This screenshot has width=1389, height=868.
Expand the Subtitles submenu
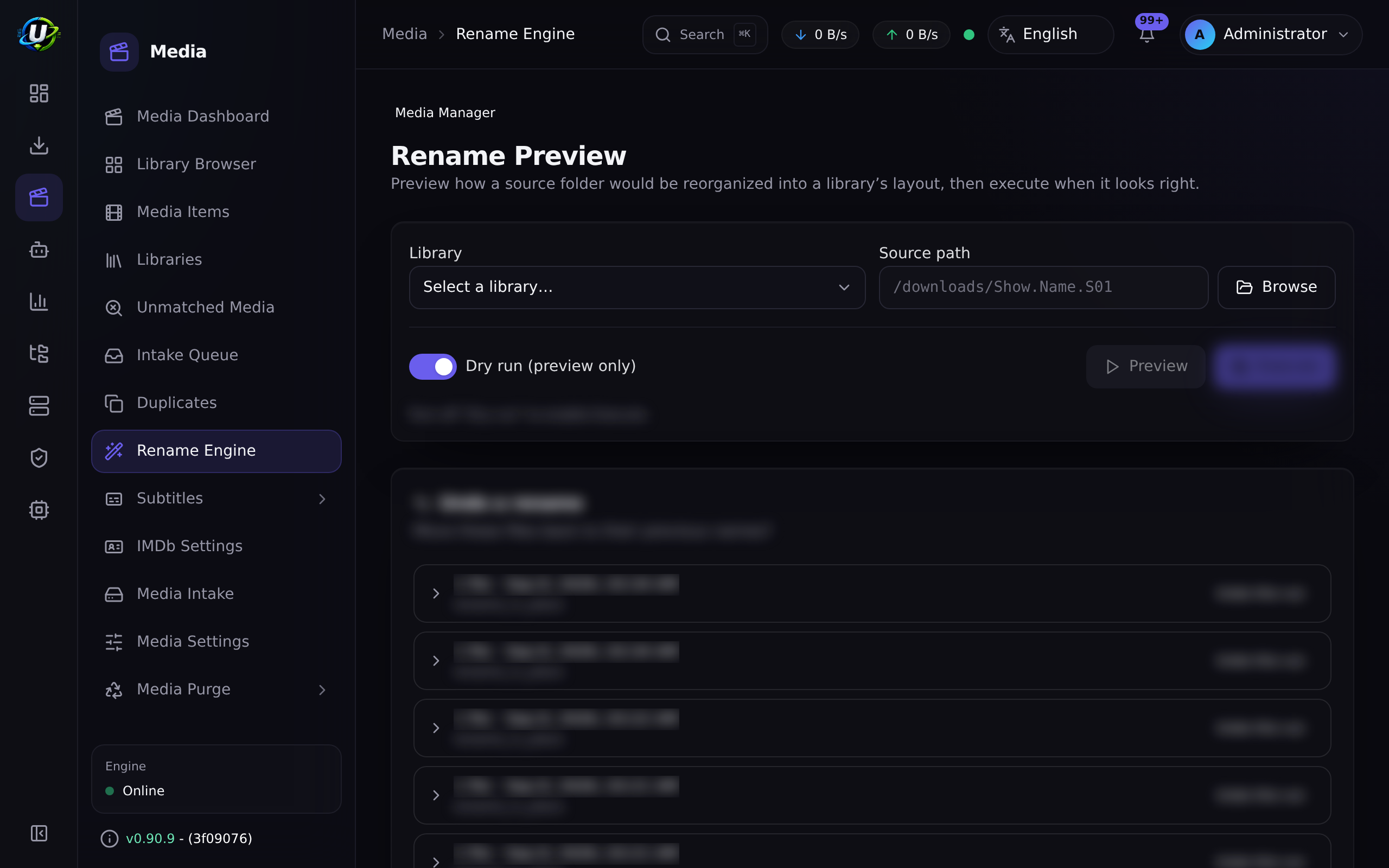click(216, 499)
